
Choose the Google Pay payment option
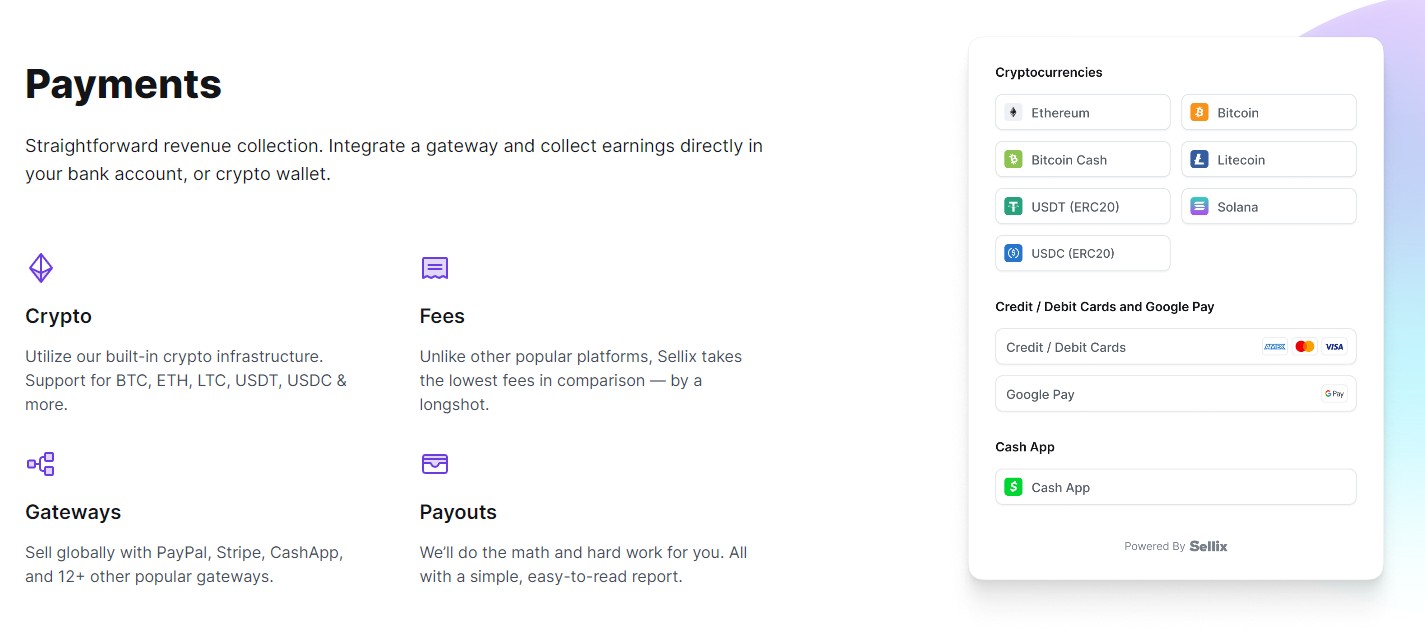coord(1176,394)
